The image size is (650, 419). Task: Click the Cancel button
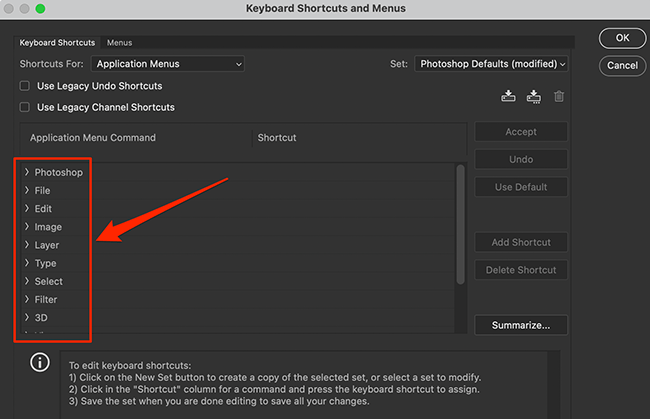click(x=621, y=66)
